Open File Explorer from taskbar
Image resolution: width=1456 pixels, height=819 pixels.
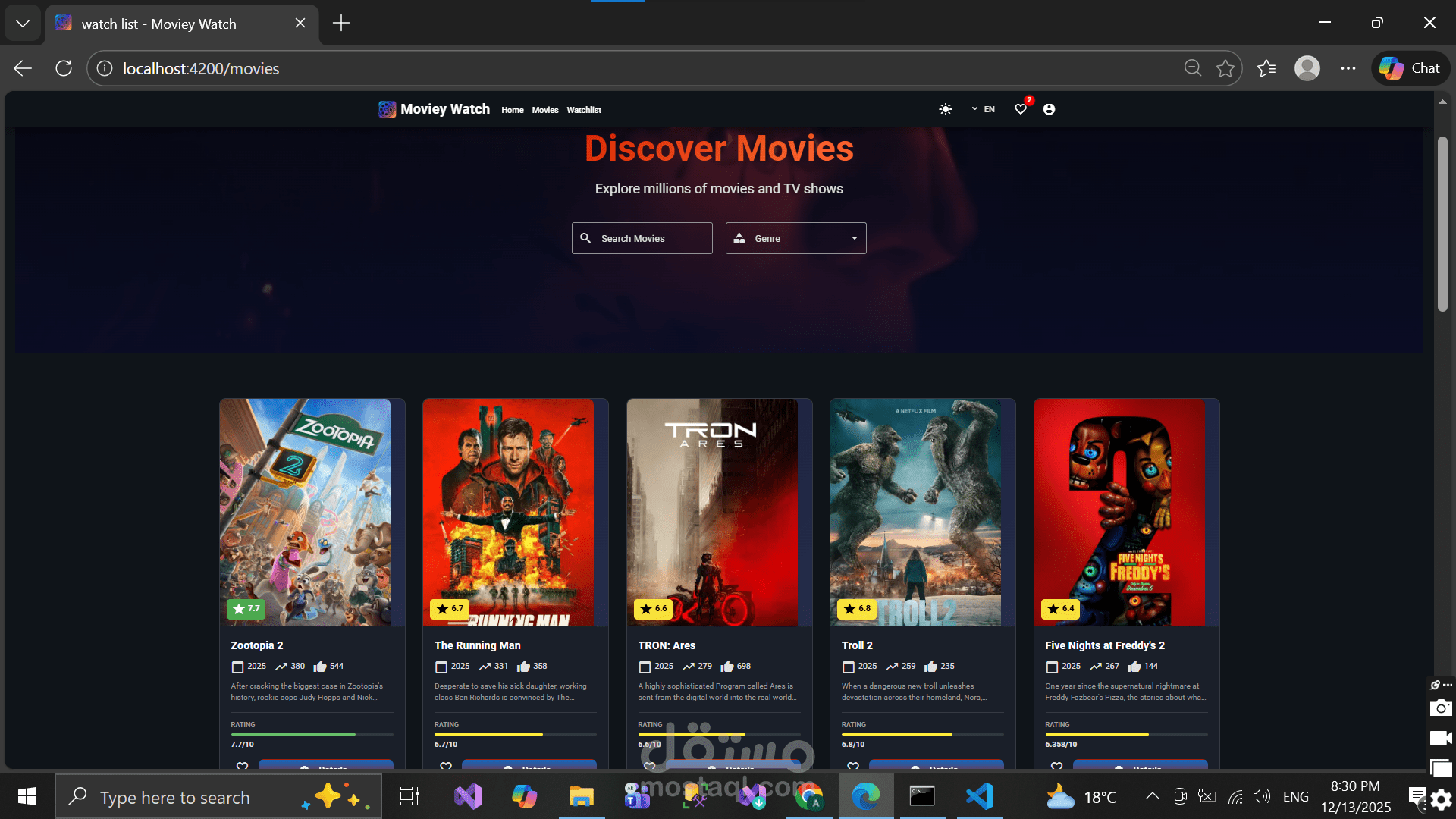581,797
